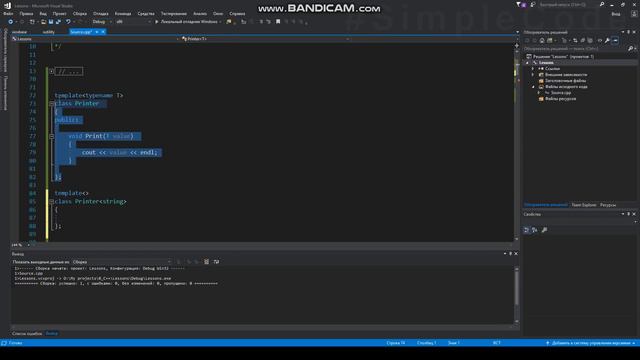Viewport: 640px width, 360px height.
Task: Click the property pages wrench icon
Action: [544, 230]
